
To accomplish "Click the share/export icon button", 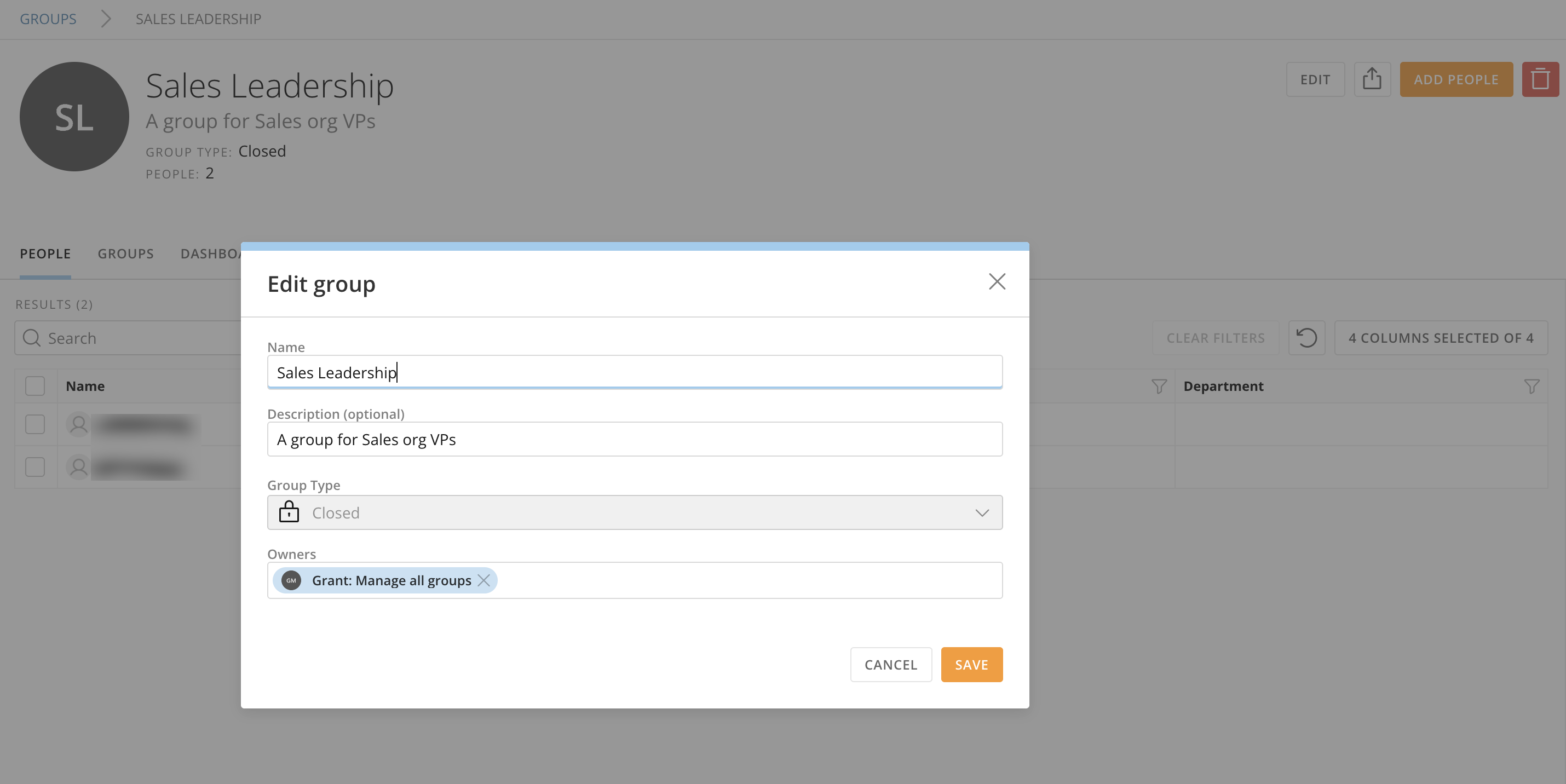I will pyautogui.click(x=1372, y=79).
